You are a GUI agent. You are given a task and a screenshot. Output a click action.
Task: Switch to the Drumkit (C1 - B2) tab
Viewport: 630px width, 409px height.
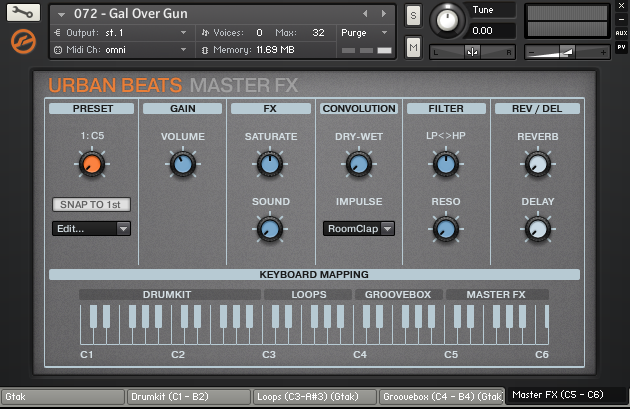tap(187, 397)
